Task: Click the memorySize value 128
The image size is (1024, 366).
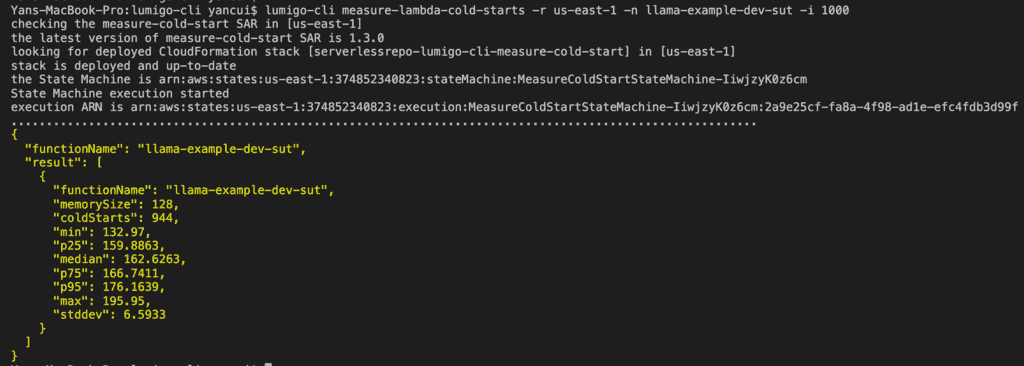Action: (149, 204)
